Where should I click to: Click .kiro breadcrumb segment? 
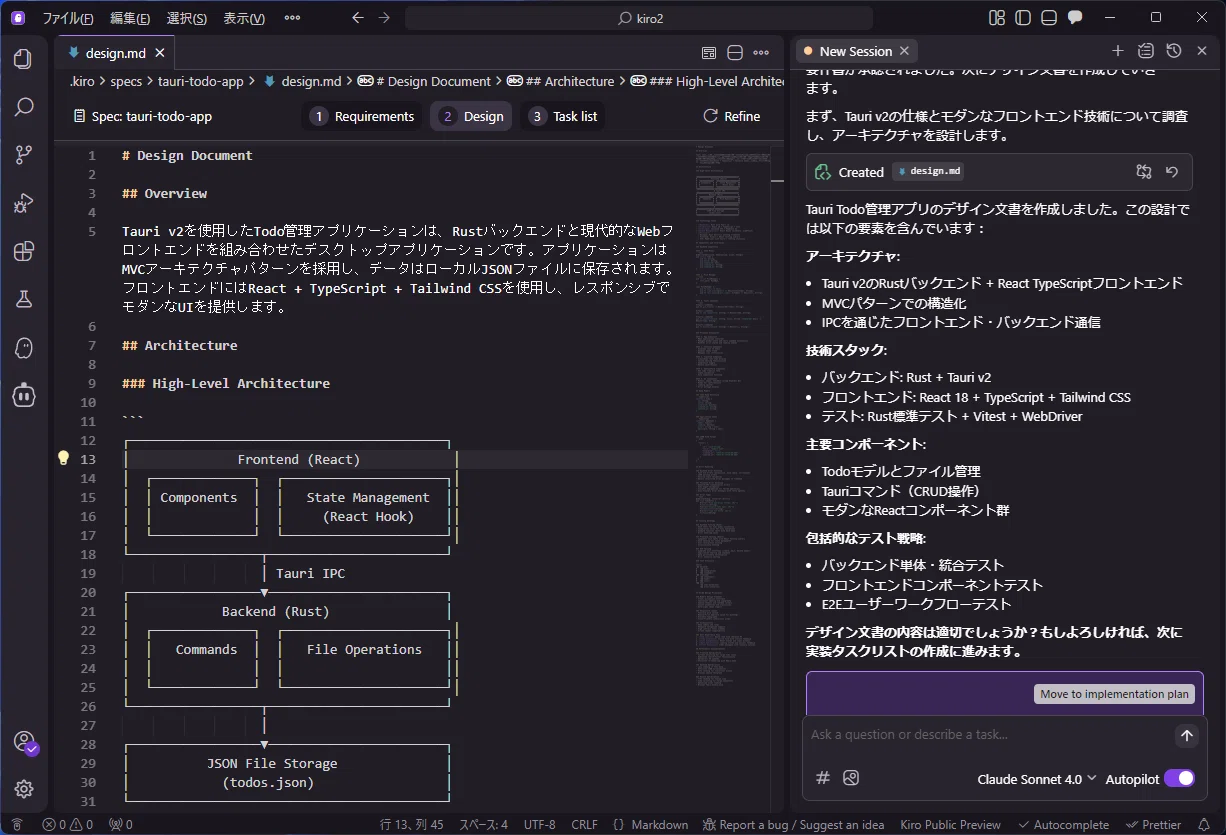82,81
